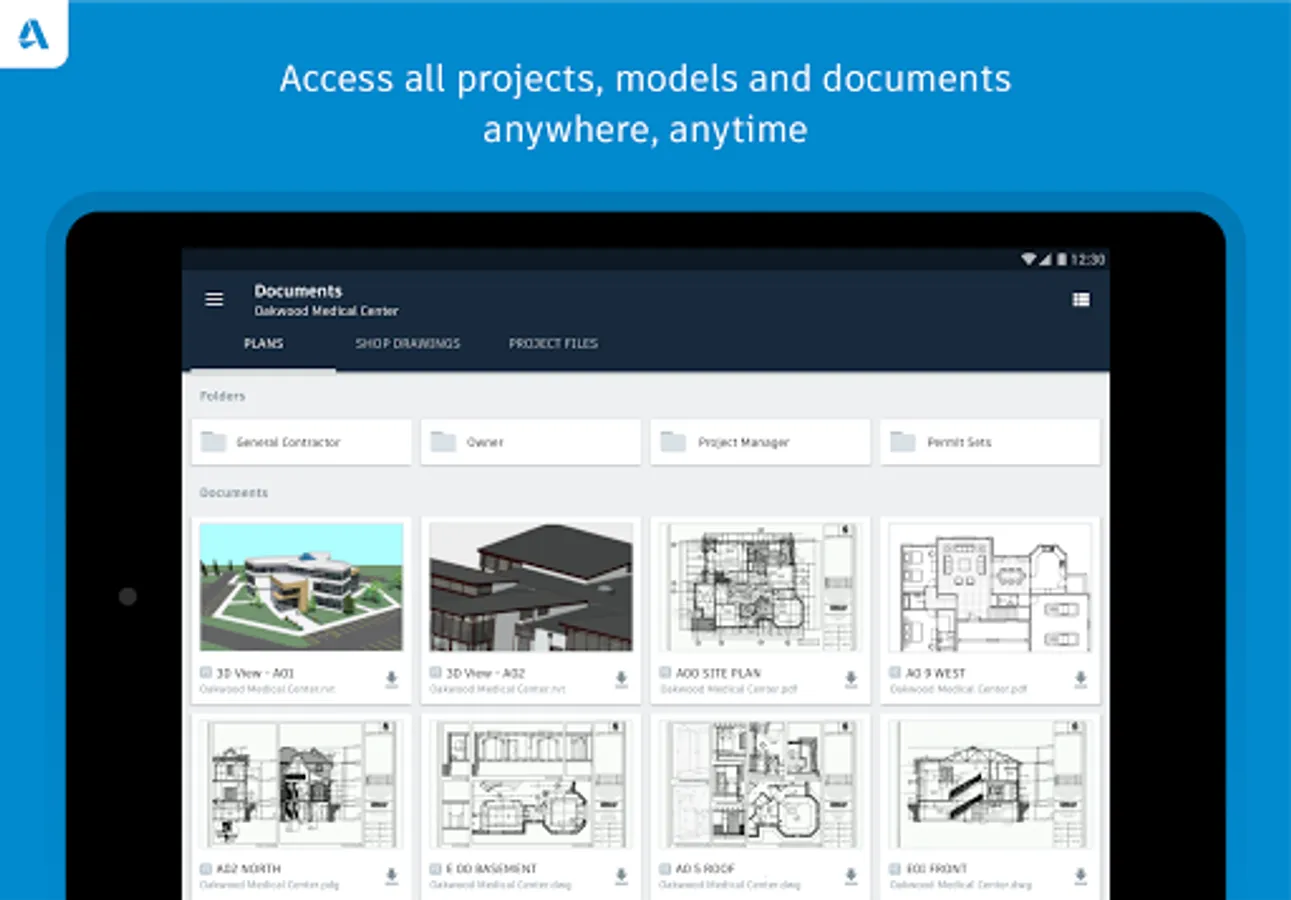
Task: Open the 3D View - A02 roof thumbnail
Action: tap(531, 587)
